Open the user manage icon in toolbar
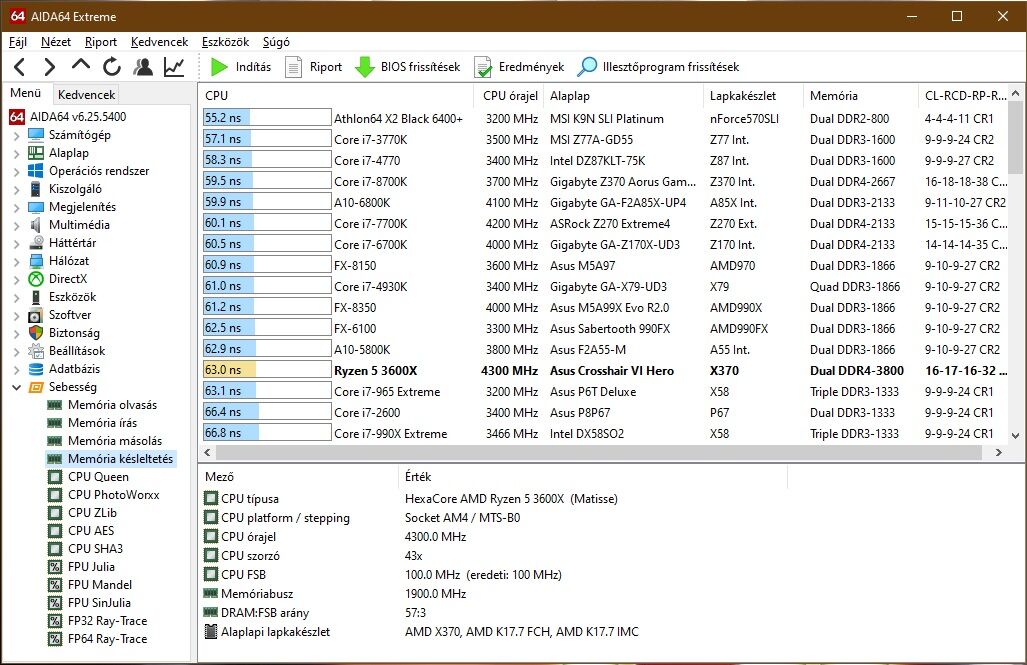1027x665 pixels. coord(143,67)
